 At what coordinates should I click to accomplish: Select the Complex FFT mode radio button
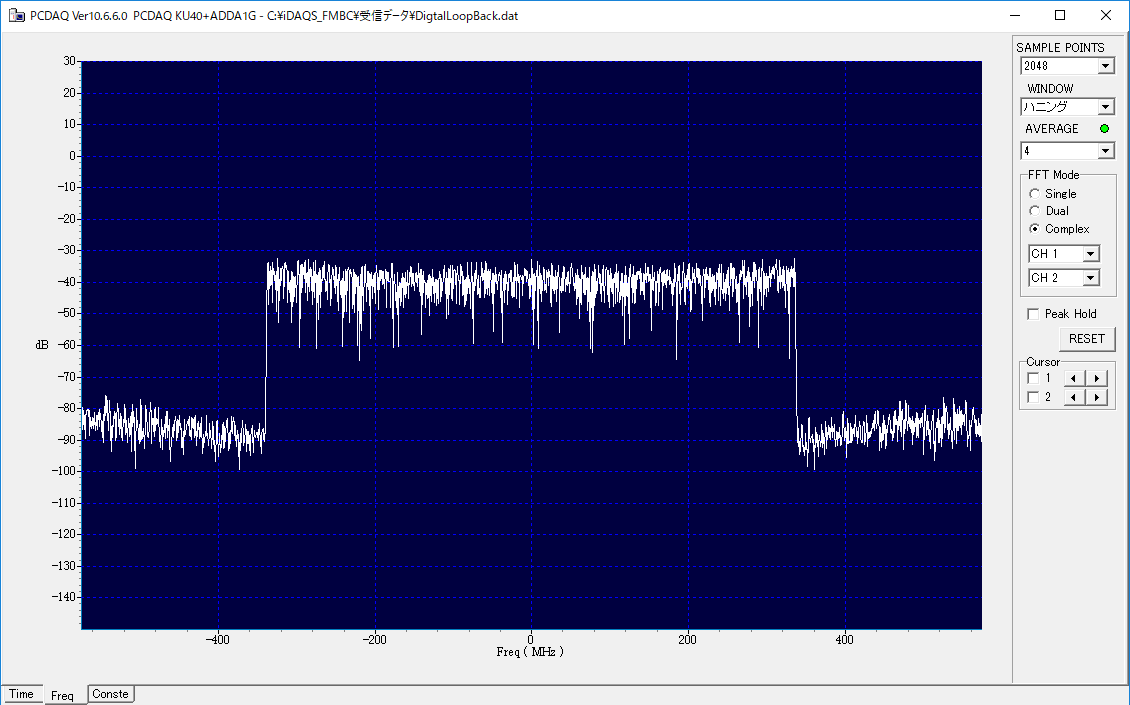click(1035, 229)
